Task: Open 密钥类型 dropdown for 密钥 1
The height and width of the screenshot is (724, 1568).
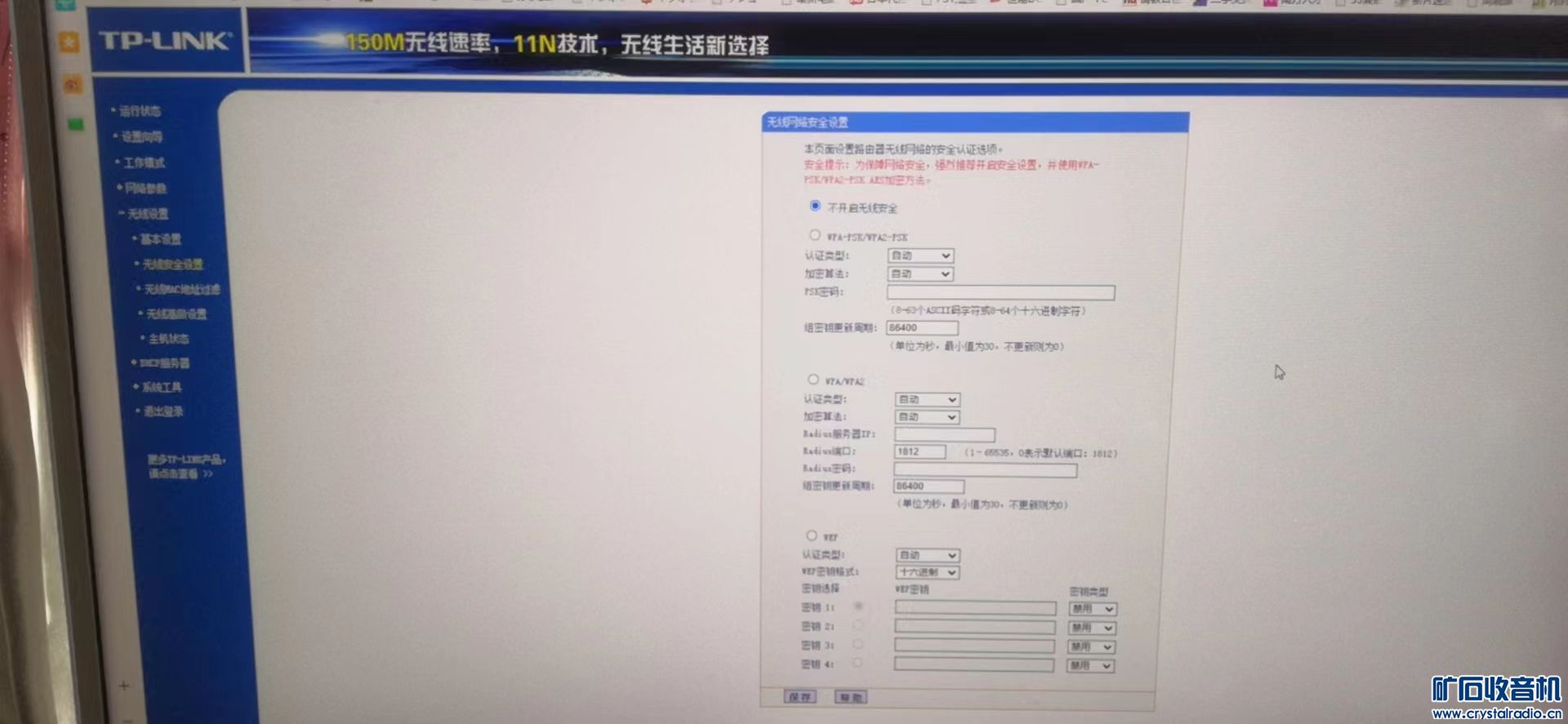Action: [1093, 609]
